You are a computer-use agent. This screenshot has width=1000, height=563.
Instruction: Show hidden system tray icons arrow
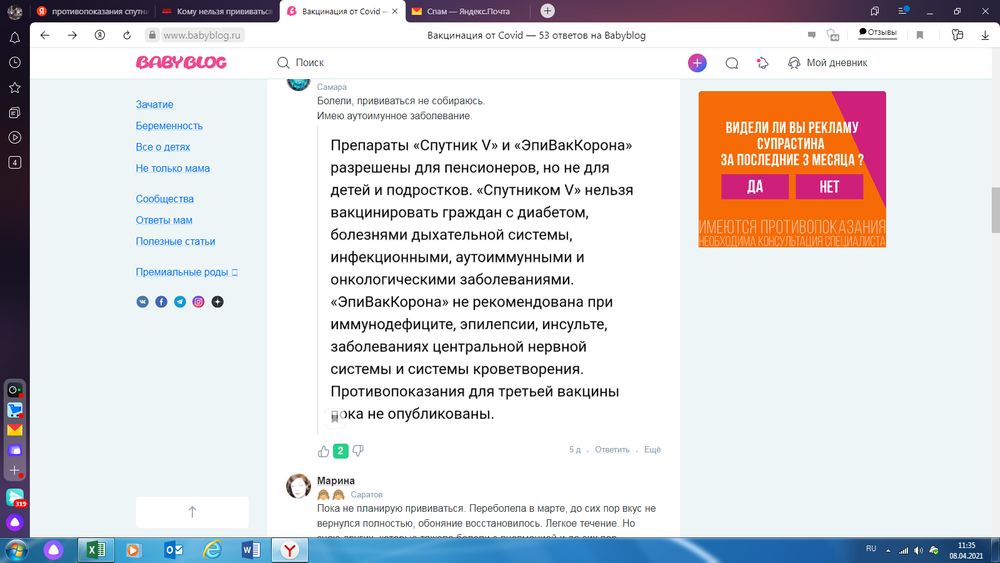pos(887,549)
